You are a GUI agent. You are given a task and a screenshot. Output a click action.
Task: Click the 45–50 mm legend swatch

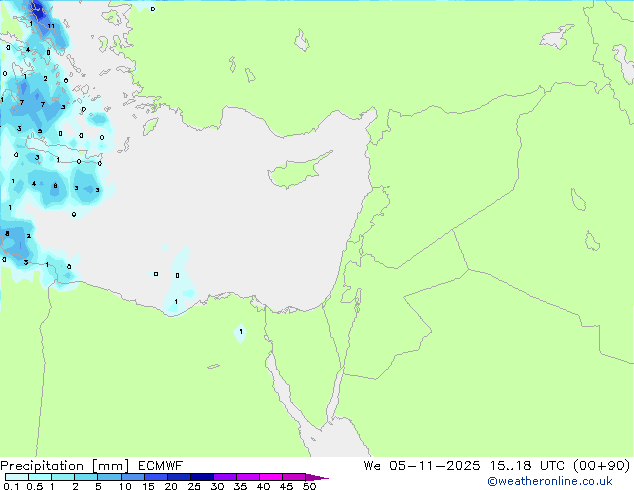point(294,477)
